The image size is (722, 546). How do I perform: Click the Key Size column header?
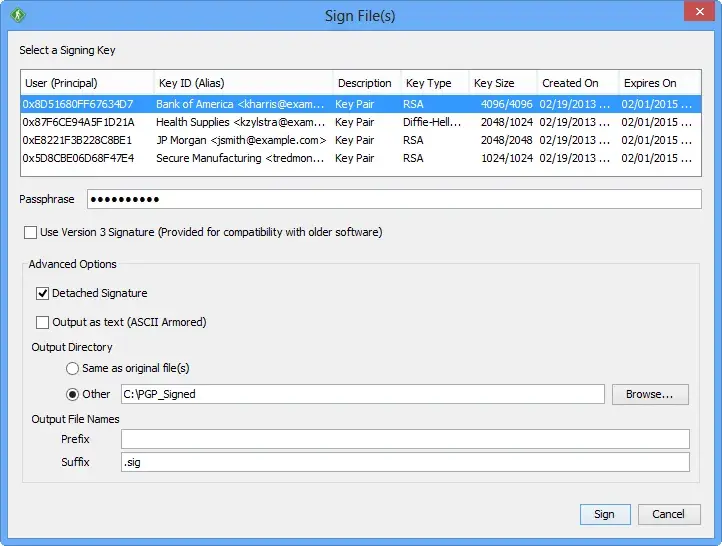pyautogui.click(x=503, y=83)
